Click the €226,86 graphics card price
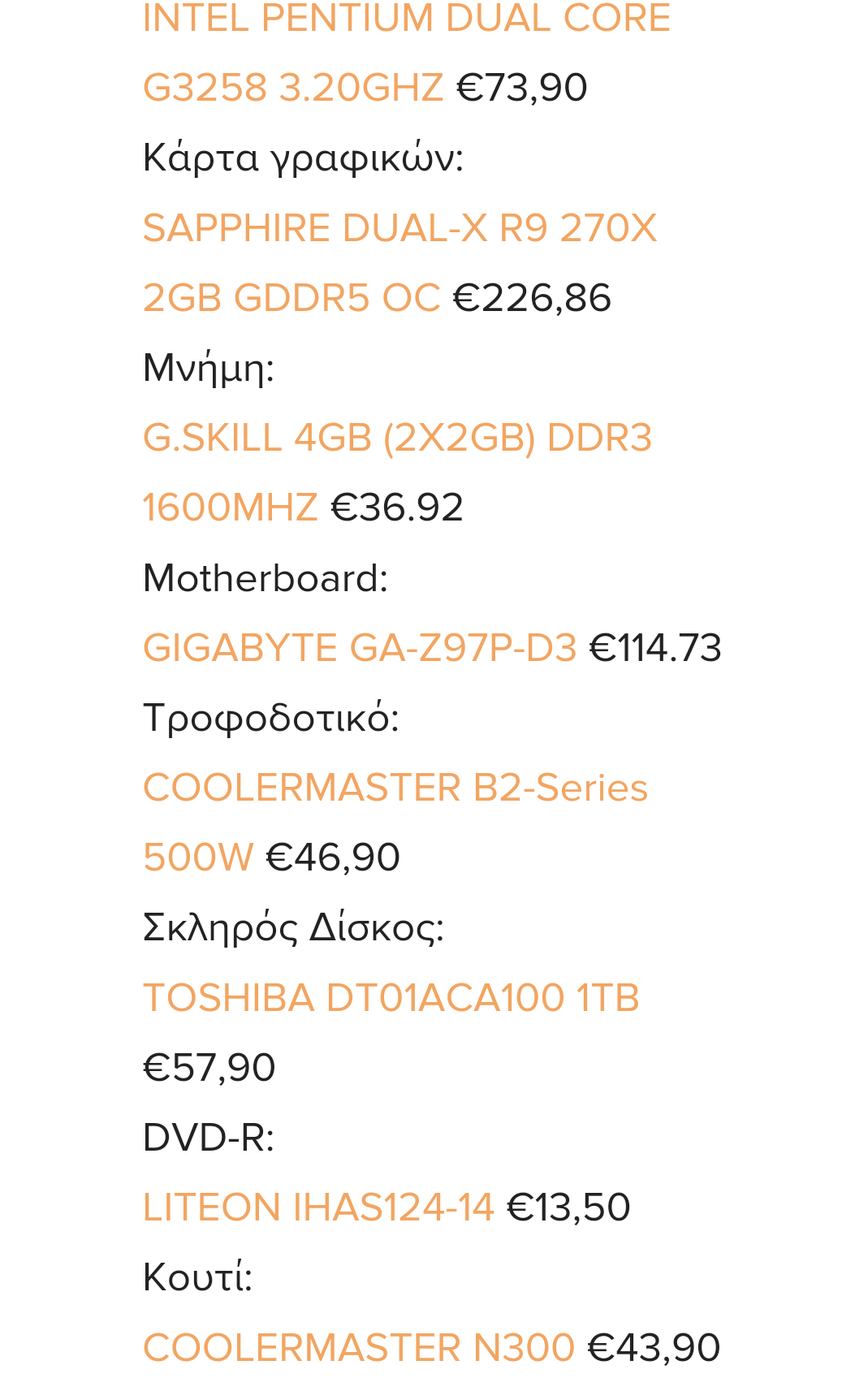The width and height of the screenshot is (868, 1378). [532, 298]
